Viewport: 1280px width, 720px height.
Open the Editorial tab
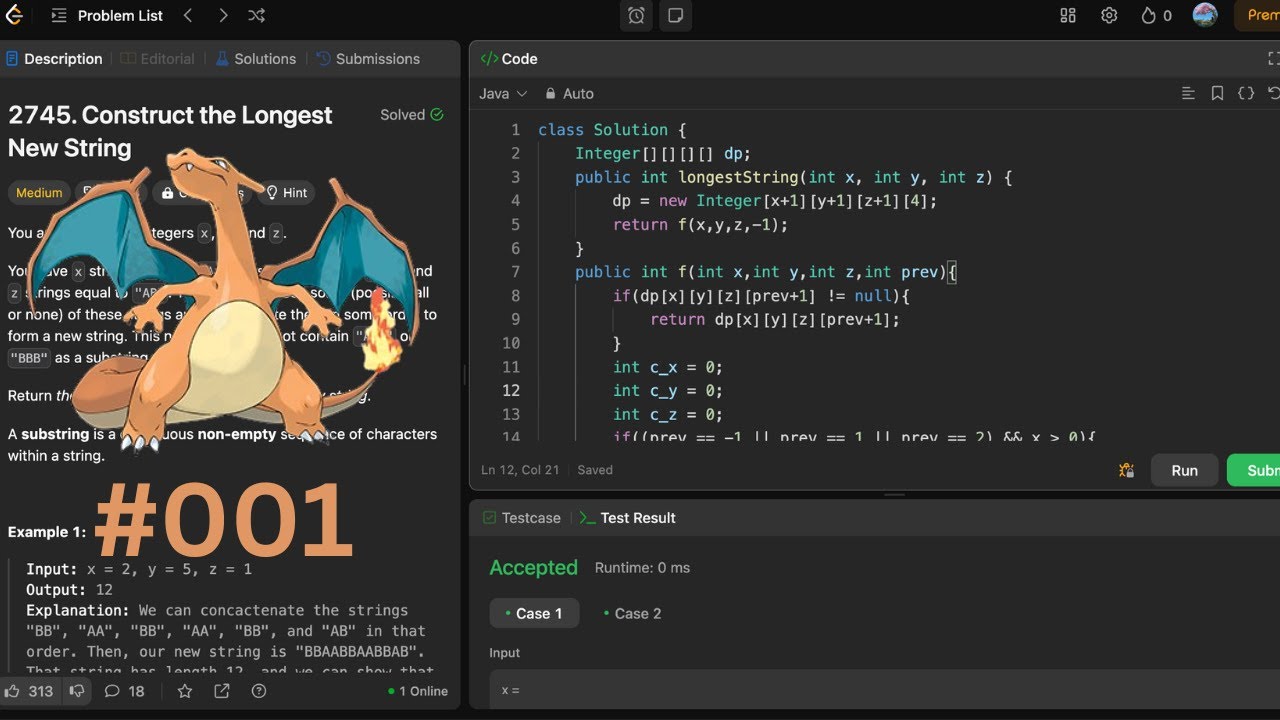(x=158, y=59)
